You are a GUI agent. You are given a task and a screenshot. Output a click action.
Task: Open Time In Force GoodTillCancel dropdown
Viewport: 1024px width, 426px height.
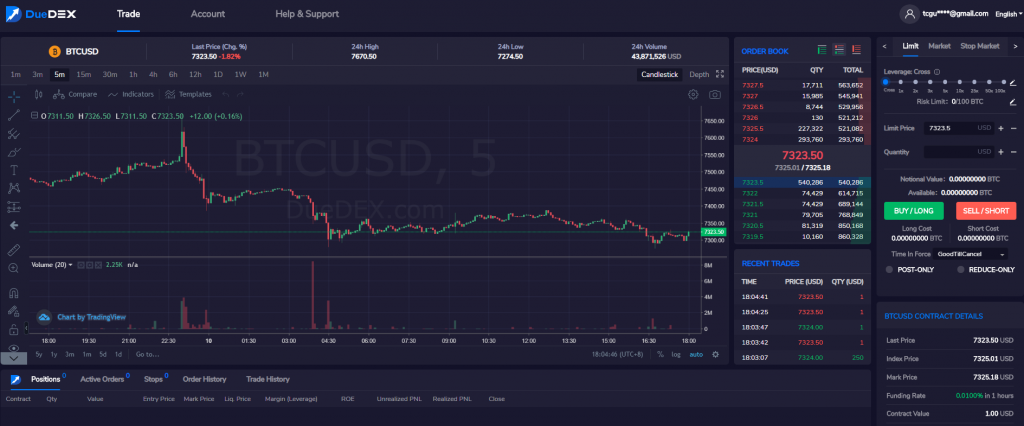[x=972, y=254]
